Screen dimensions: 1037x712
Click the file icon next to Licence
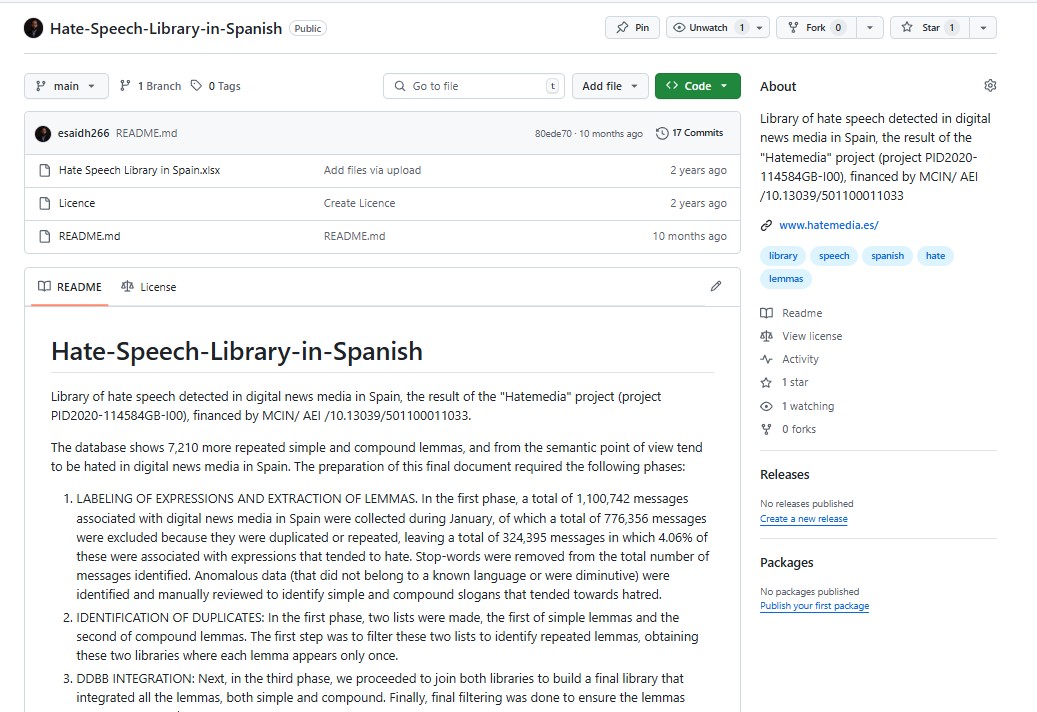point(45,204)
